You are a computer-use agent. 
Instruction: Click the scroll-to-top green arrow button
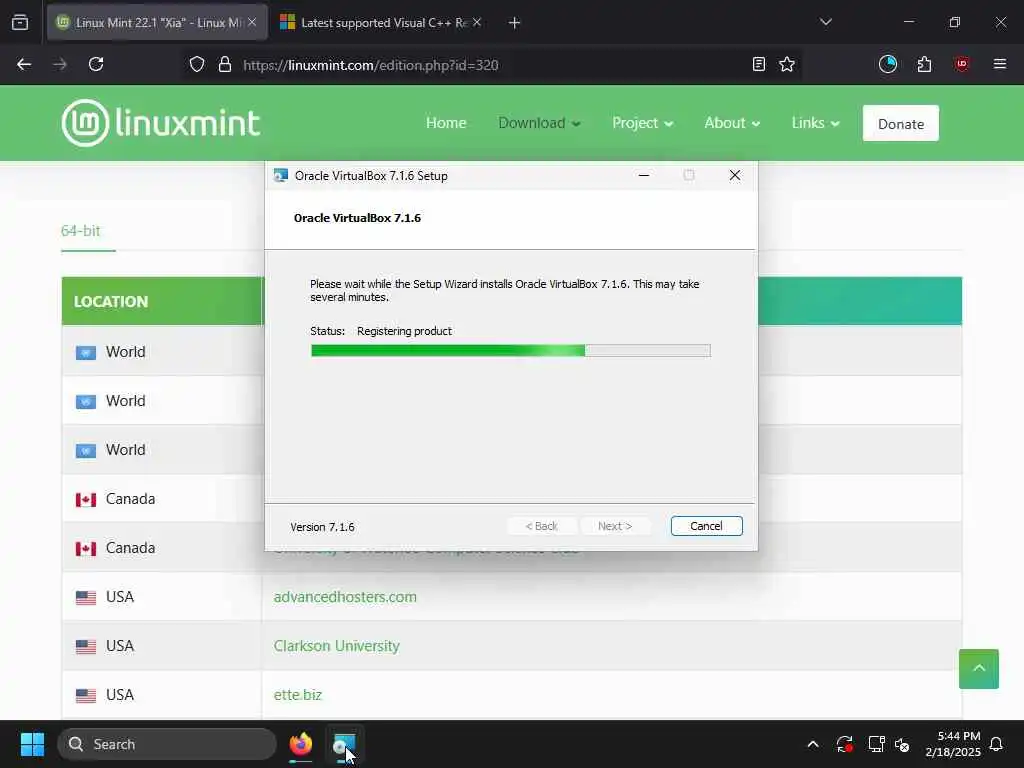(978, 668)
